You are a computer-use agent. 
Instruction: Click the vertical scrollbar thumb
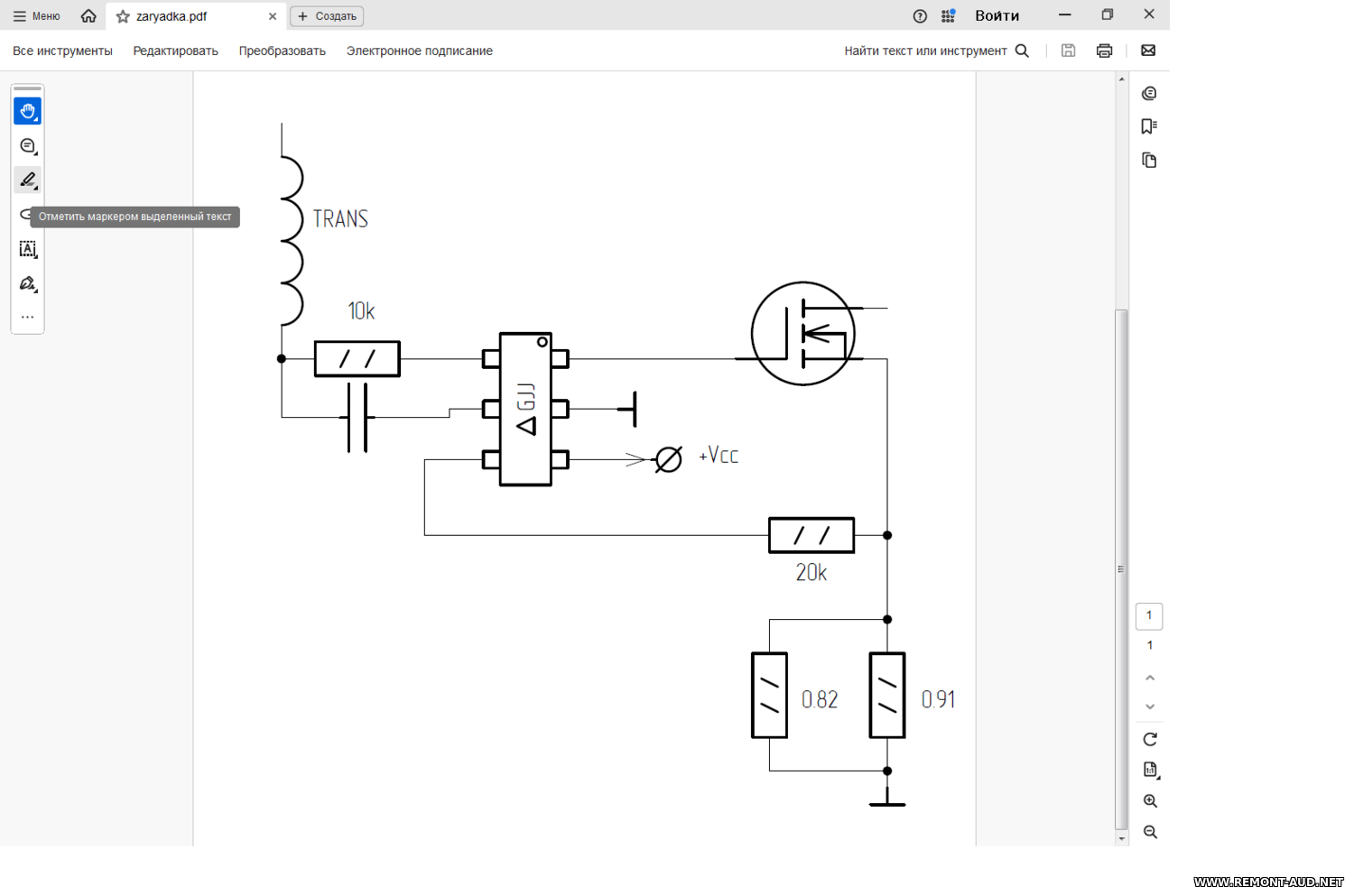coord(1121,568)
